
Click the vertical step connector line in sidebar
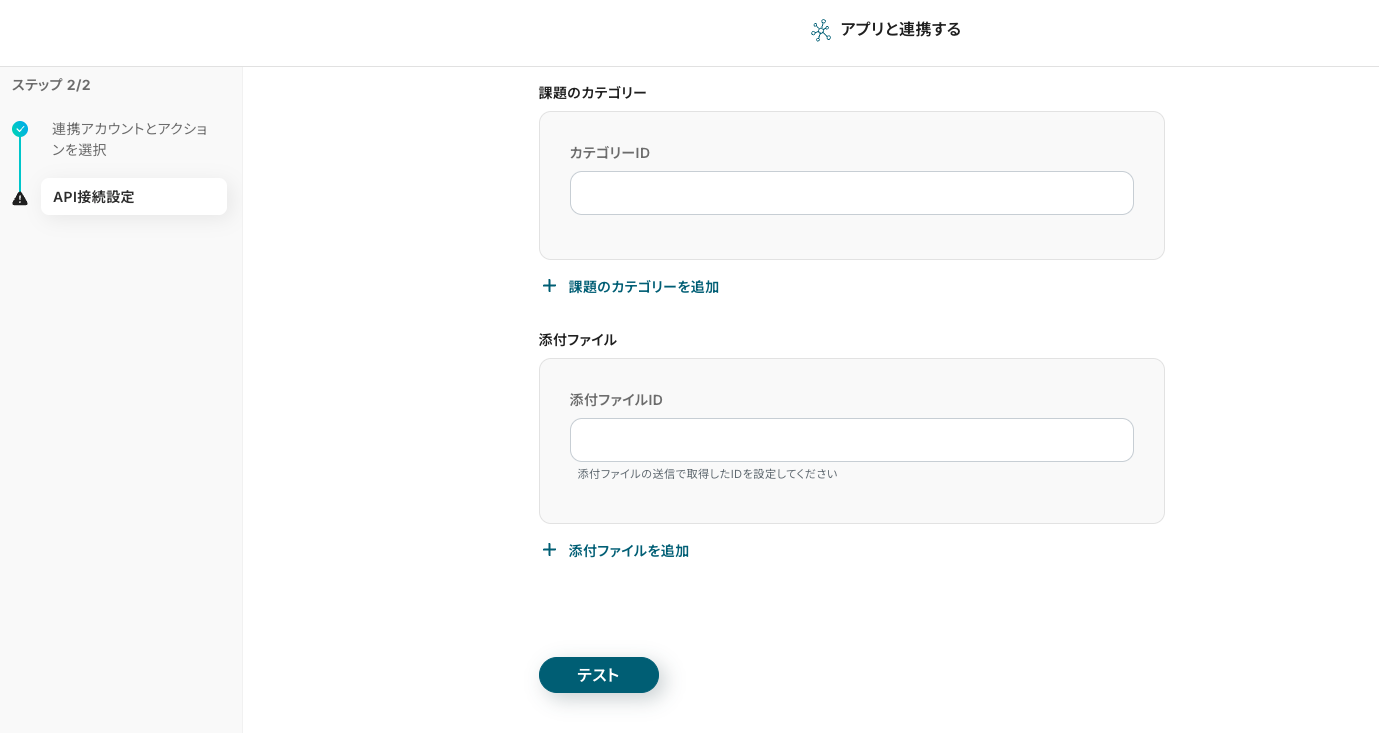click(20, 164)
